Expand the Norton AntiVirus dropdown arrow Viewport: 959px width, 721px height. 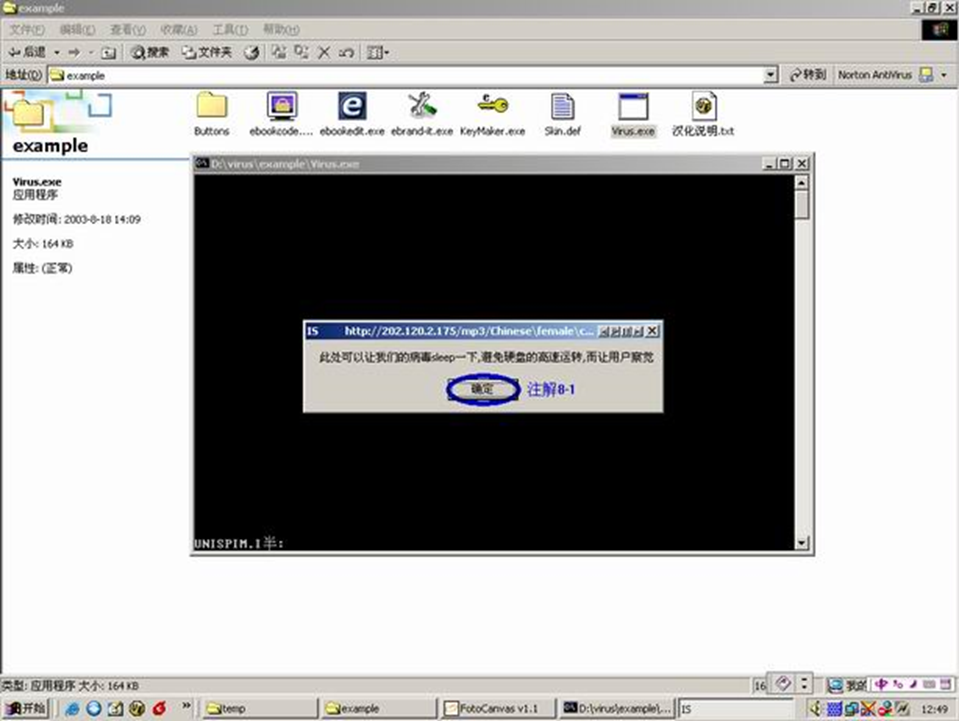tap(946, 75)
